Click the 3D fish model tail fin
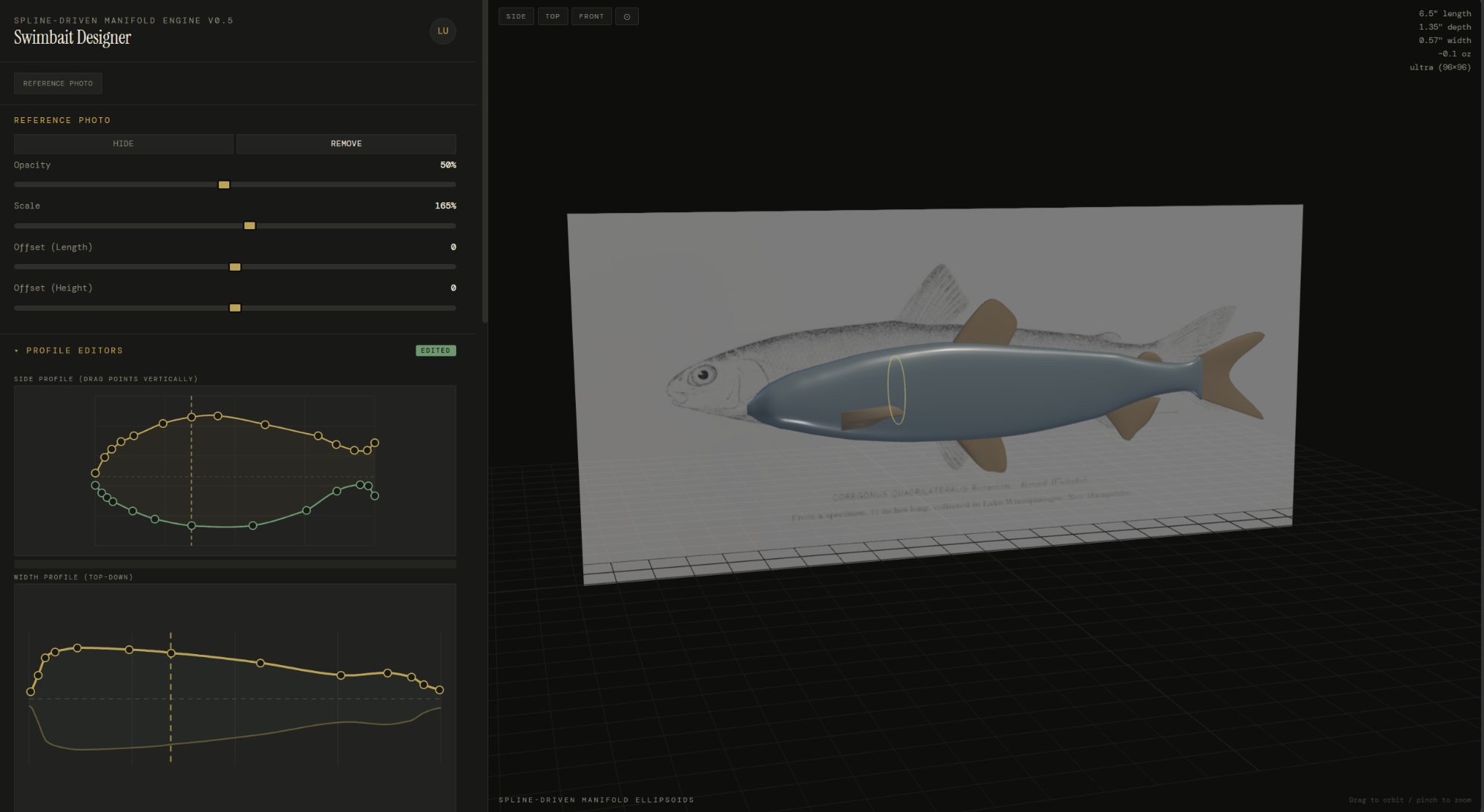Image resolution: width=1484 pixels, height=812 pixels. (x=1232, y=374)
